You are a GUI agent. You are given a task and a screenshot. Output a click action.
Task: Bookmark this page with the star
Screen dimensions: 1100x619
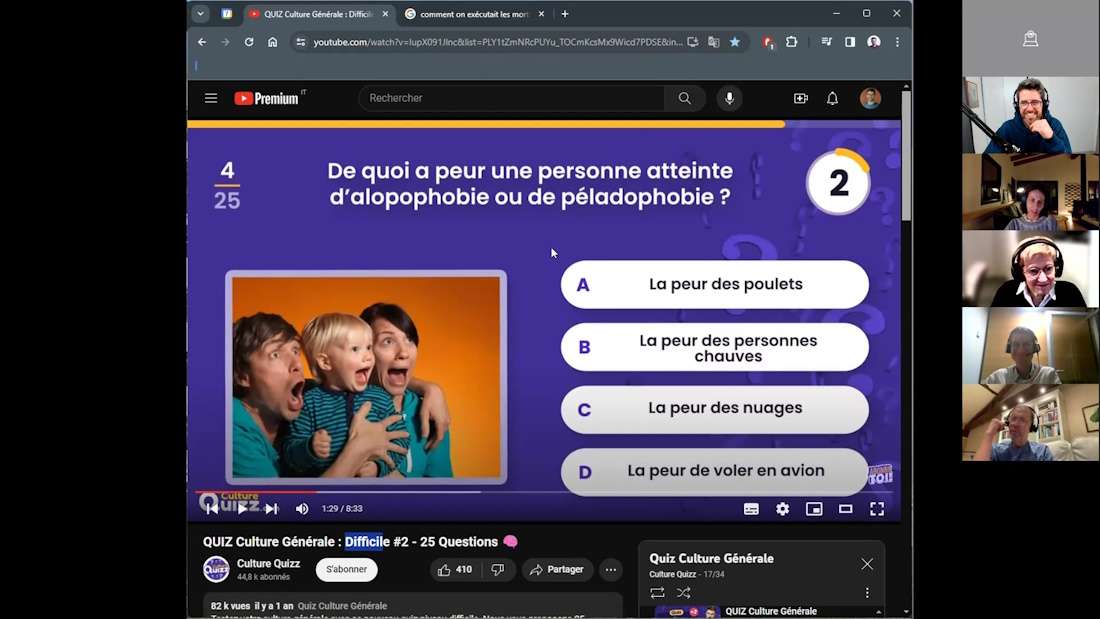pos(735,42)
